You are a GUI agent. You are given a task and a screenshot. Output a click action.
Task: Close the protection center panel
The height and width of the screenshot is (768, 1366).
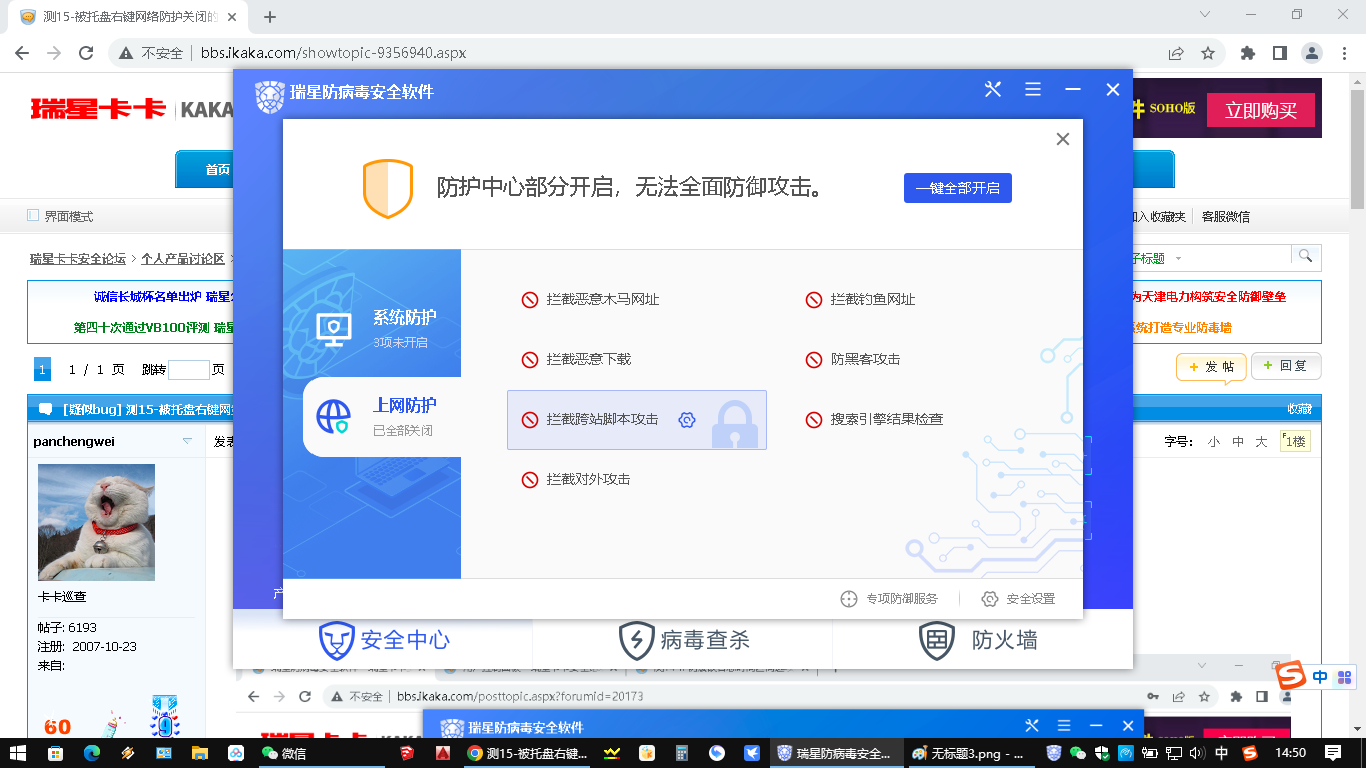click(x=1063, y=139)
